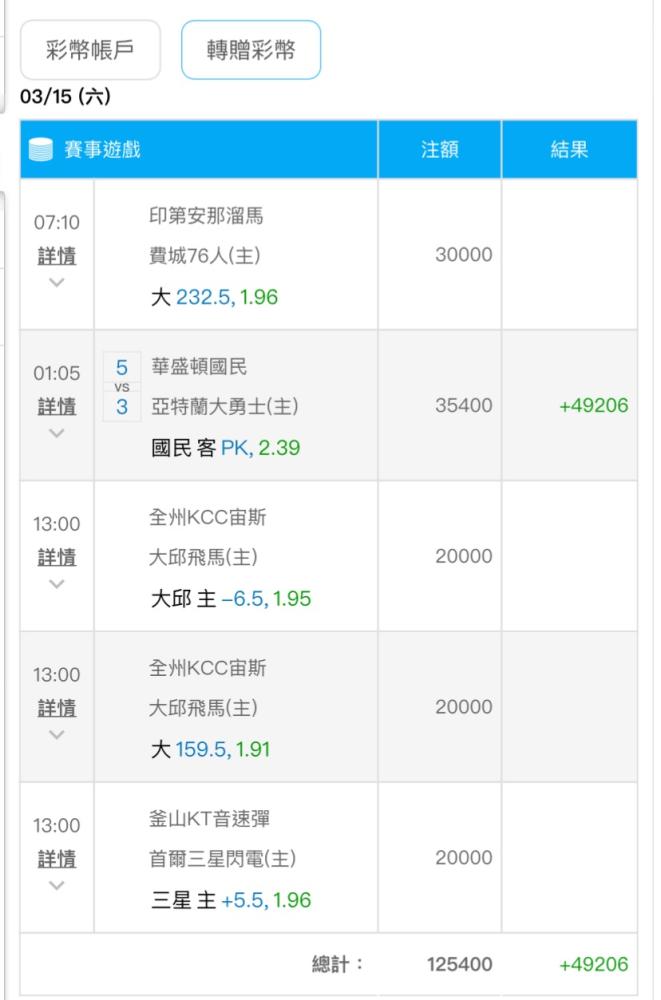Click the 賽事遊戲 column header
The image size is (661, 1000).
[102, 150]
